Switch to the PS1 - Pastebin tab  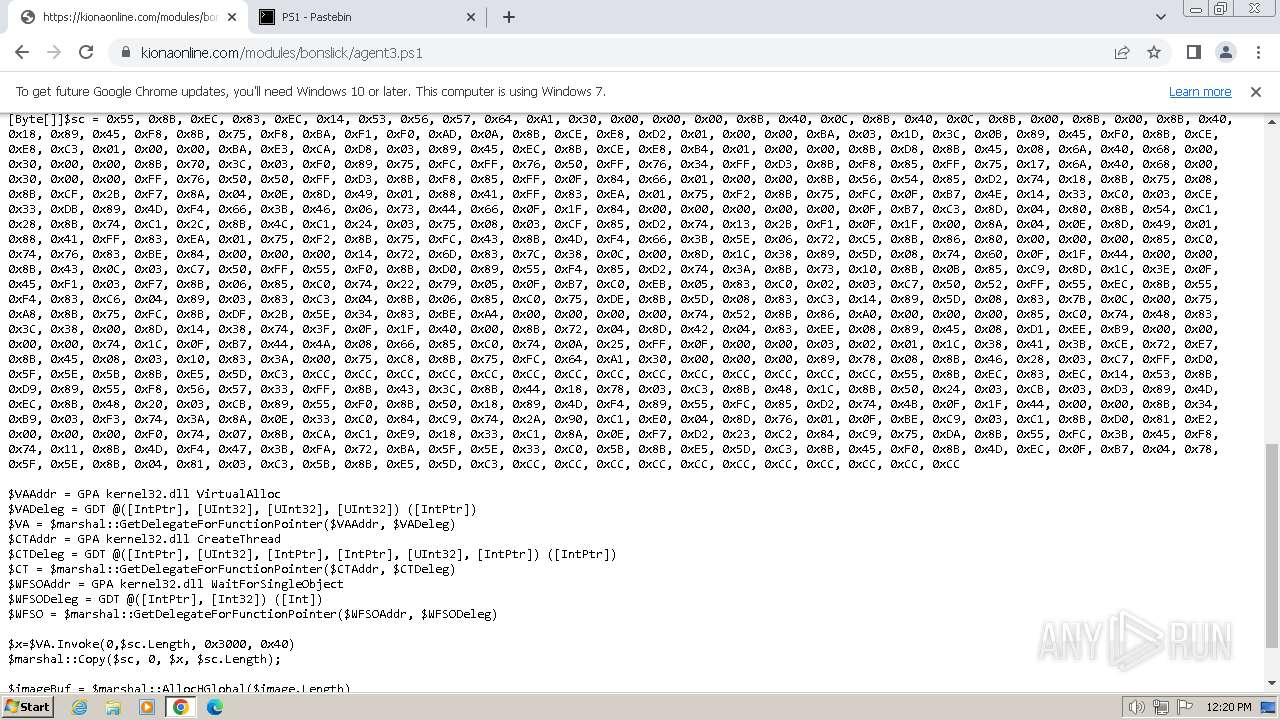tap(367, 17)
